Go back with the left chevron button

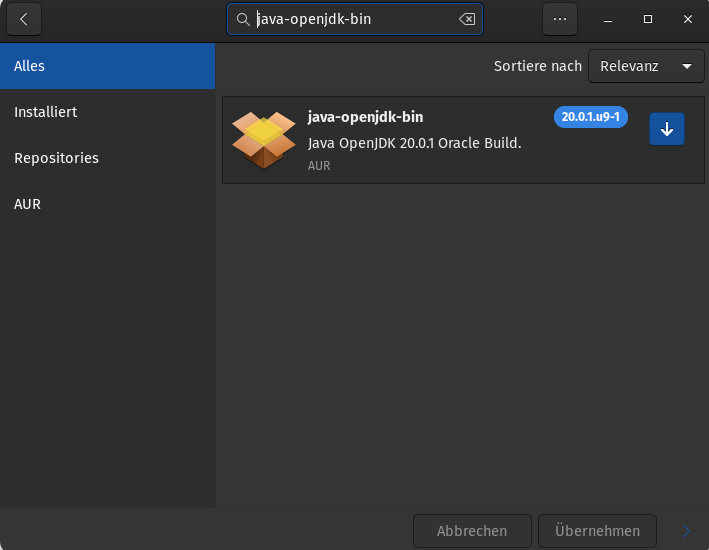tap(24, 19)
